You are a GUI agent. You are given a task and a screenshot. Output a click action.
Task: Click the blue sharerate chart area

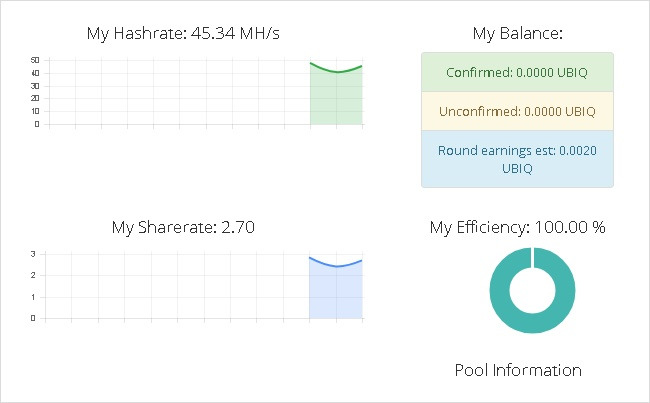pyautogui.click(x=336, y=292)
